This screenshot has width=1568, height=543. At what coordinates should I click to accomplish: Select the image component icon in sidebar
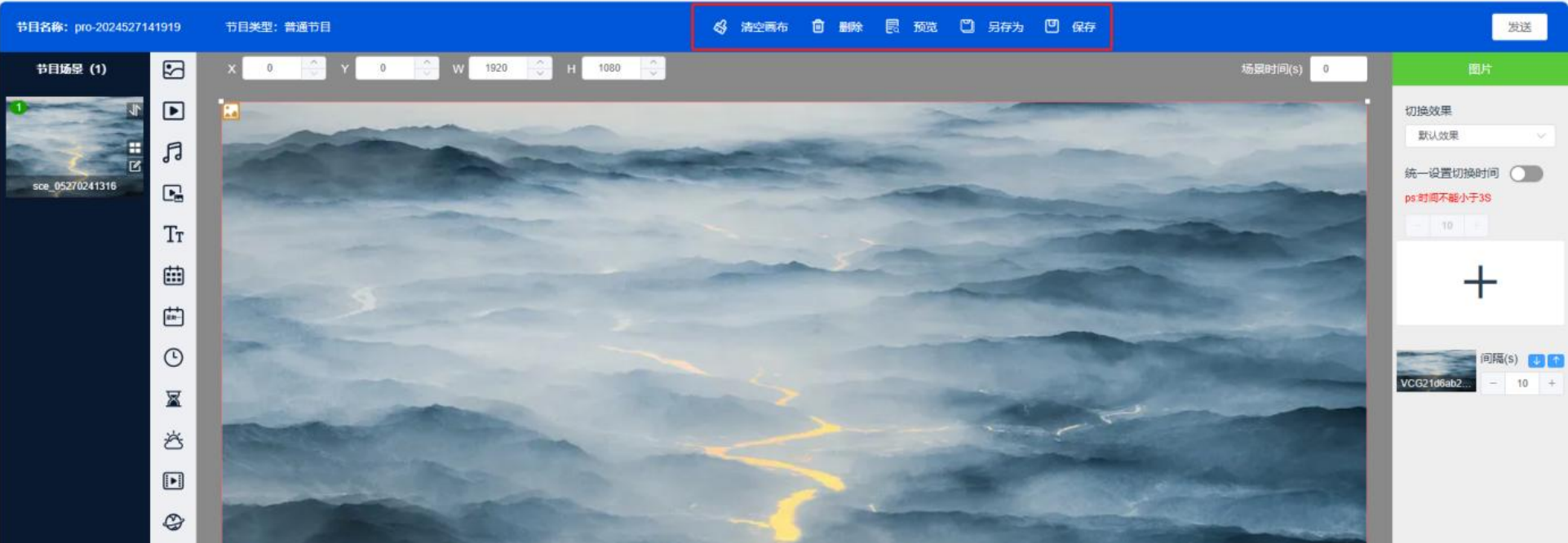pos(173,70)
